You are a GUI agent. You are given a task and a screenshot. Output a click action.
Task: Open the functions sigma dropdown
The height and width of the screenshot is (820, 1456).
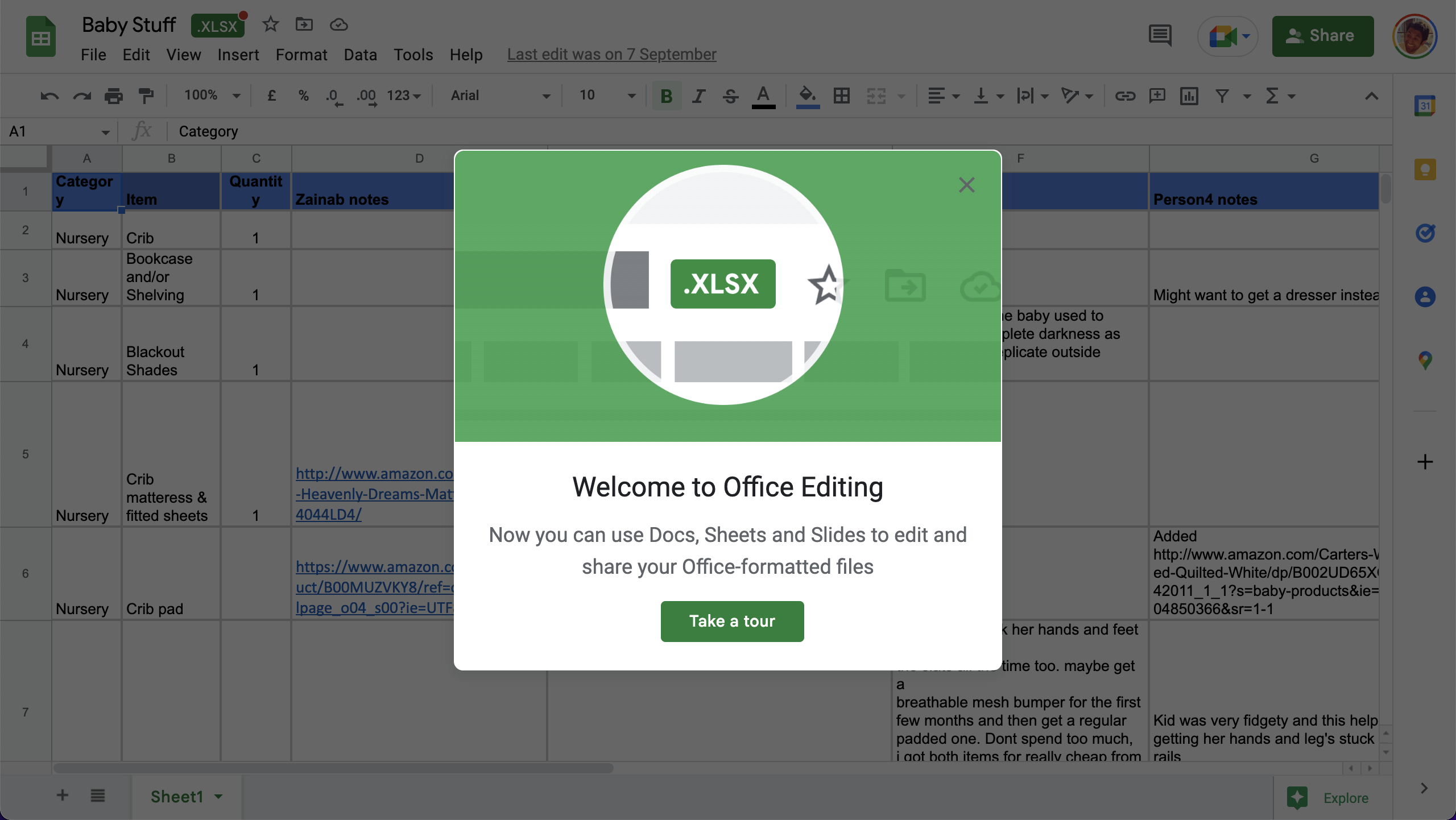(1280, 96)
